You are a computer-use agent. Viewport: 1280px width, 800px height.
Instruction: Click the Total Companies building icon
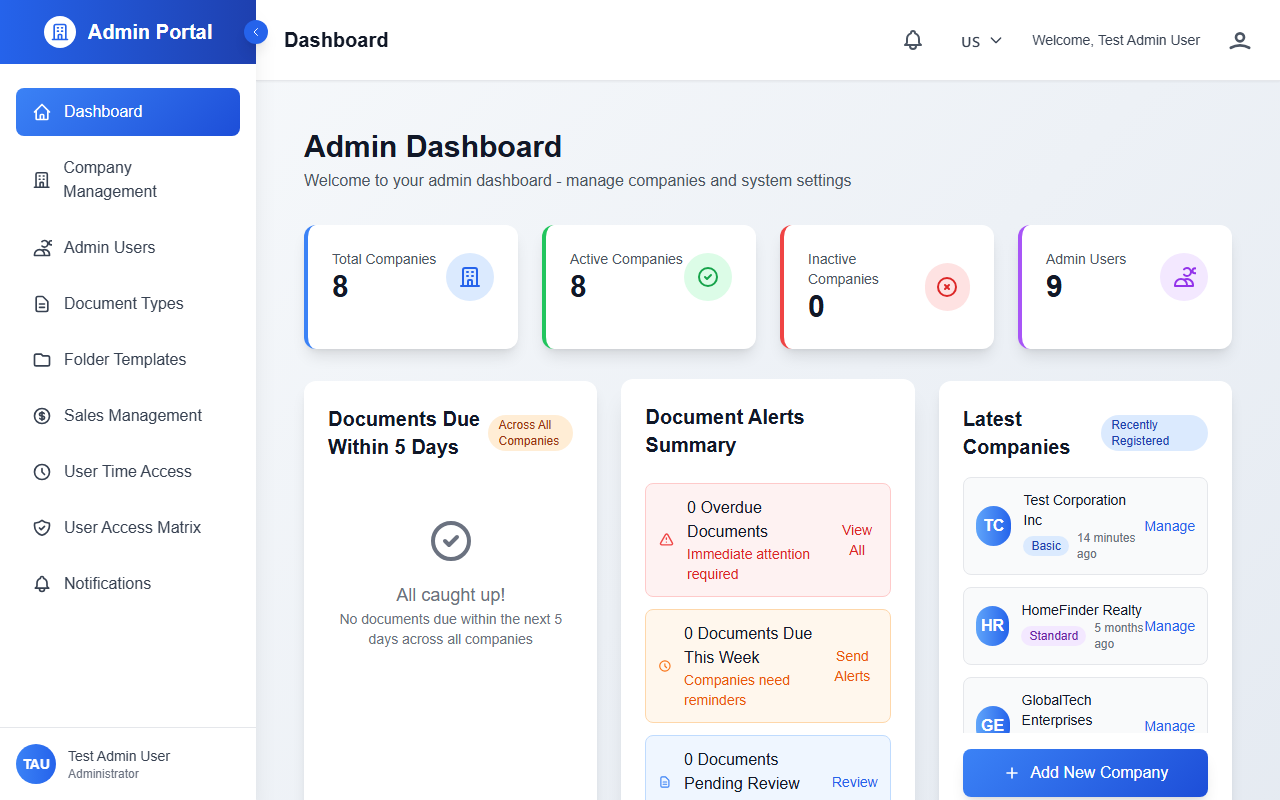470,277
